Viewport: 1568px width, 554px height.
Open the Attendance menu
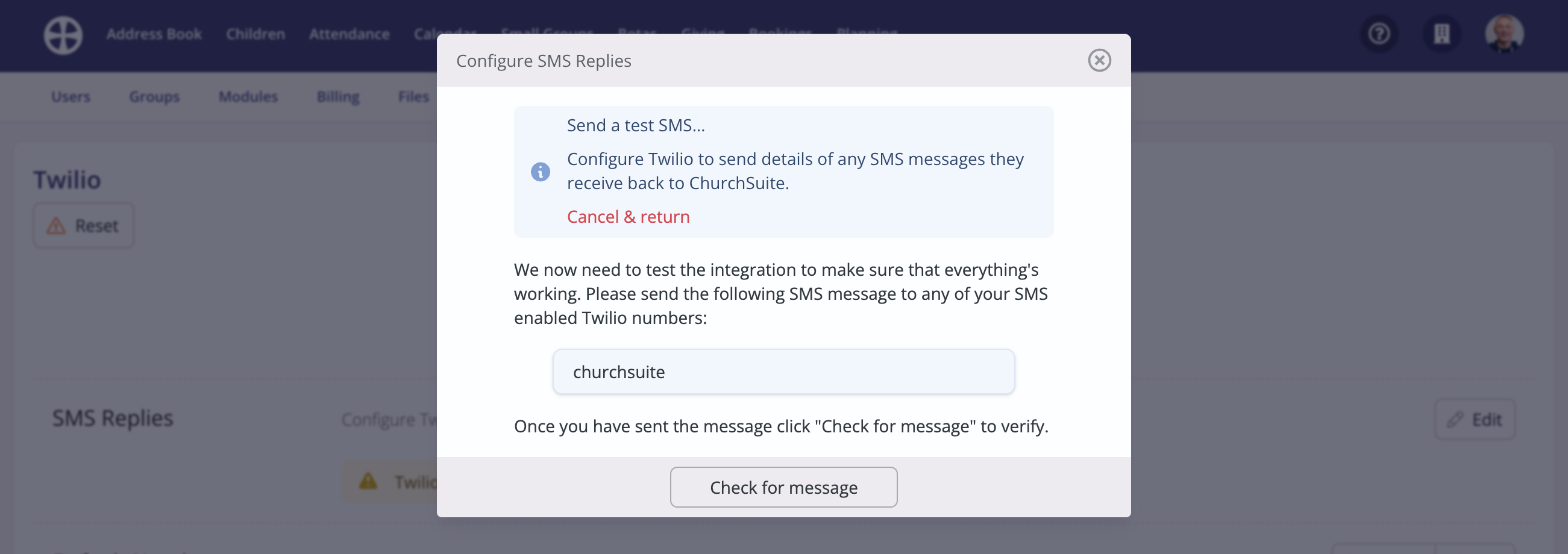coord(349,34)
